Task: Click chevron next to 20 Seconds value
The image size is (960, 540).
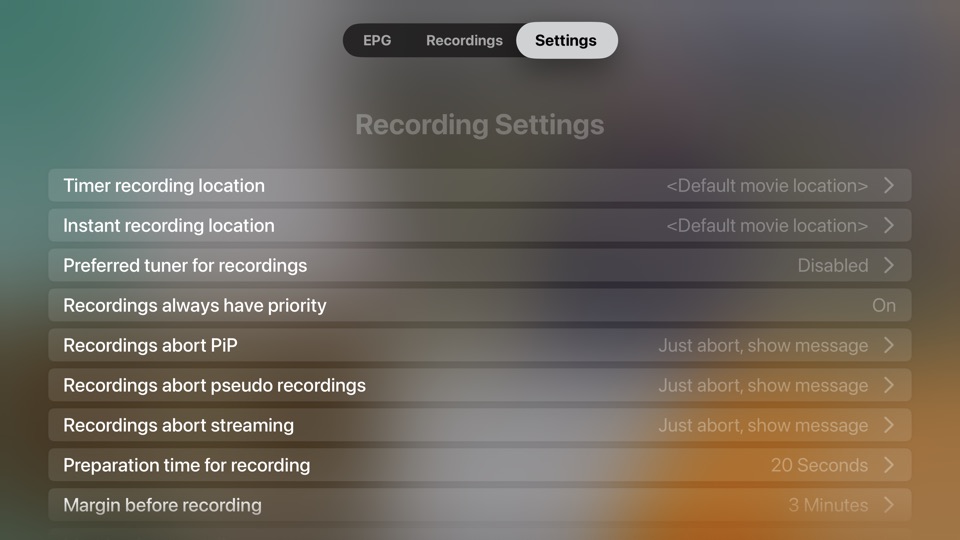Action: pos(889,465)
